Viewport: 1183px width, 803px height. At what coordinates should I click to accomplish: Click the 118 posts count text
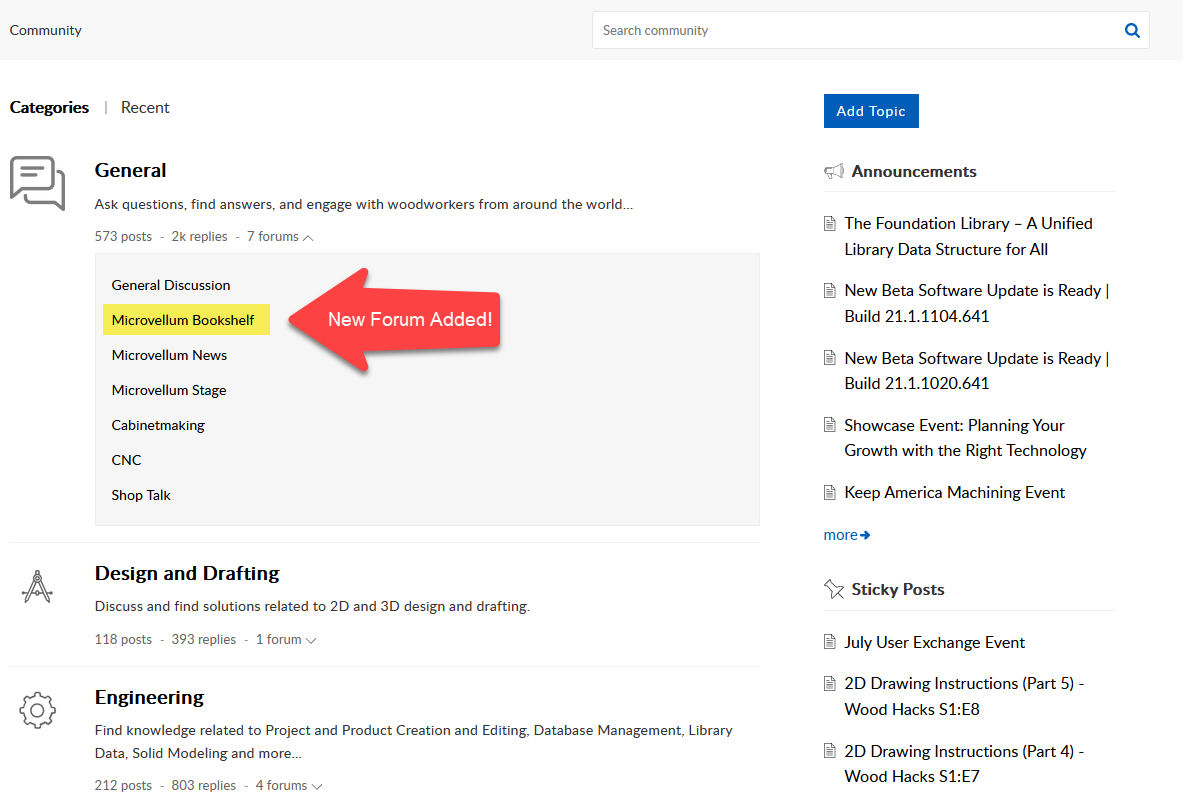(x=123, y=640)
